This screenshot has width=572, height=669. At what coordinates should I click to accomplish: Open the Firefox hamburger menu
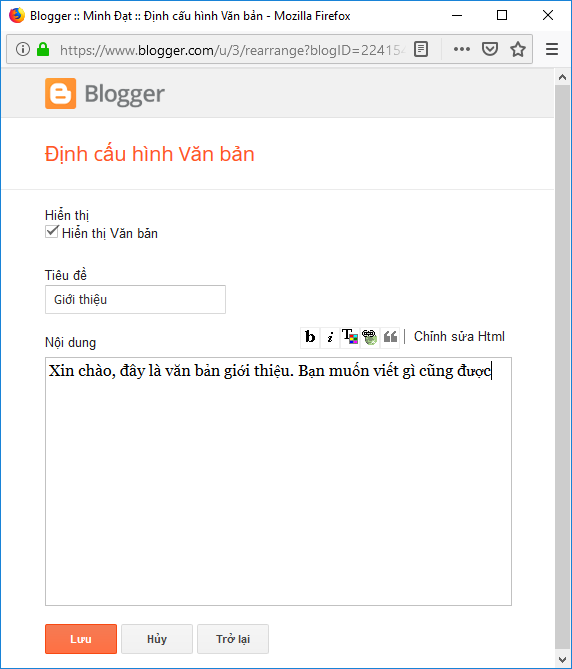[552, 49]
